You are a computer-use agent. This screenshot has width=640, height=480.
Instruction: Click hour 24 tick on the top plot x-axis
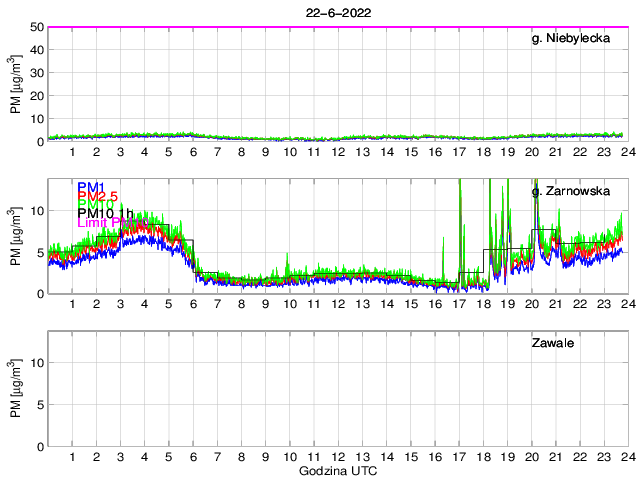pos(626,151)
